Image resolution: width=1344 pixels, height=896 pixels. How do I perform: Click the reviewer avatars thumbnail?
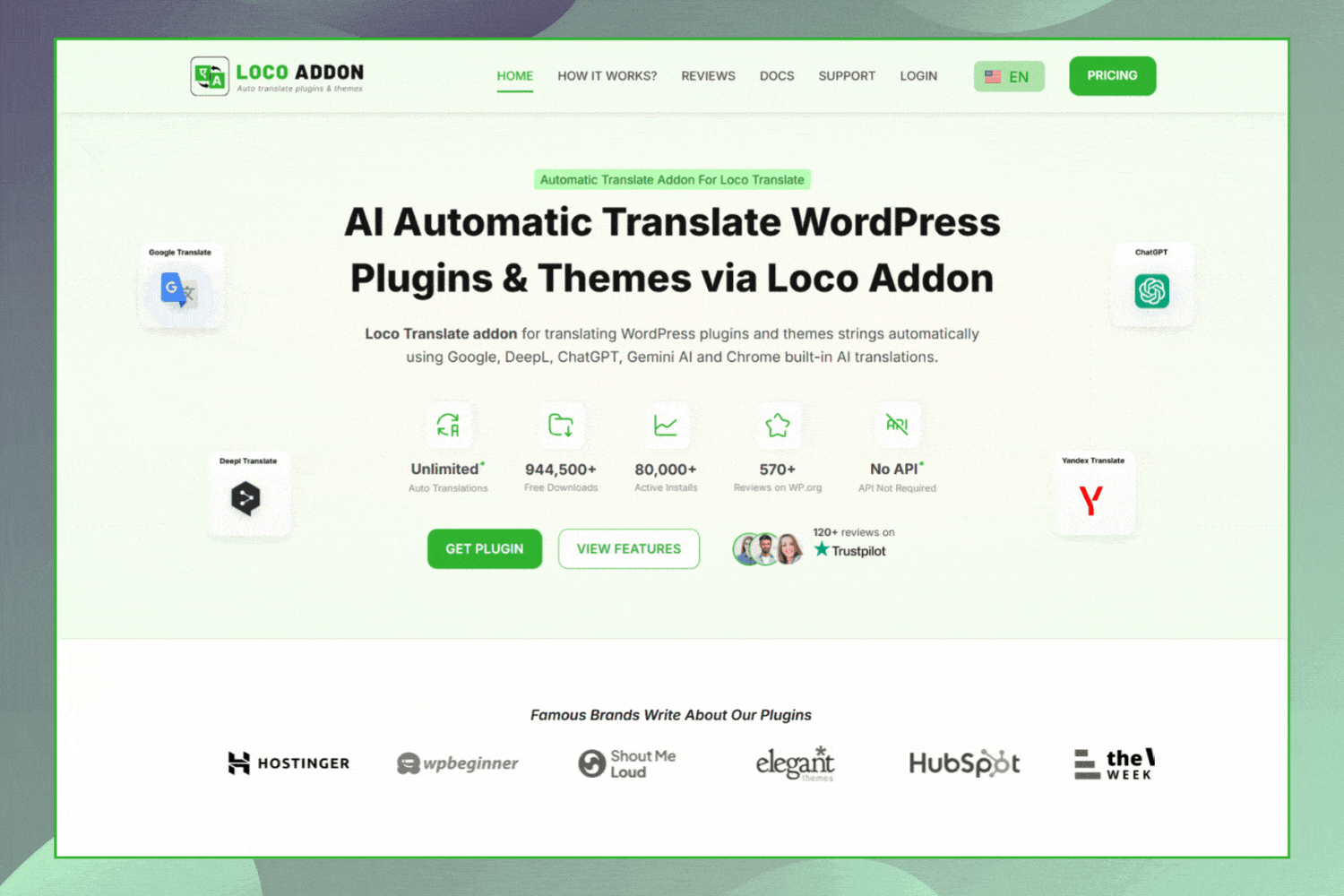tap(767, 548)
